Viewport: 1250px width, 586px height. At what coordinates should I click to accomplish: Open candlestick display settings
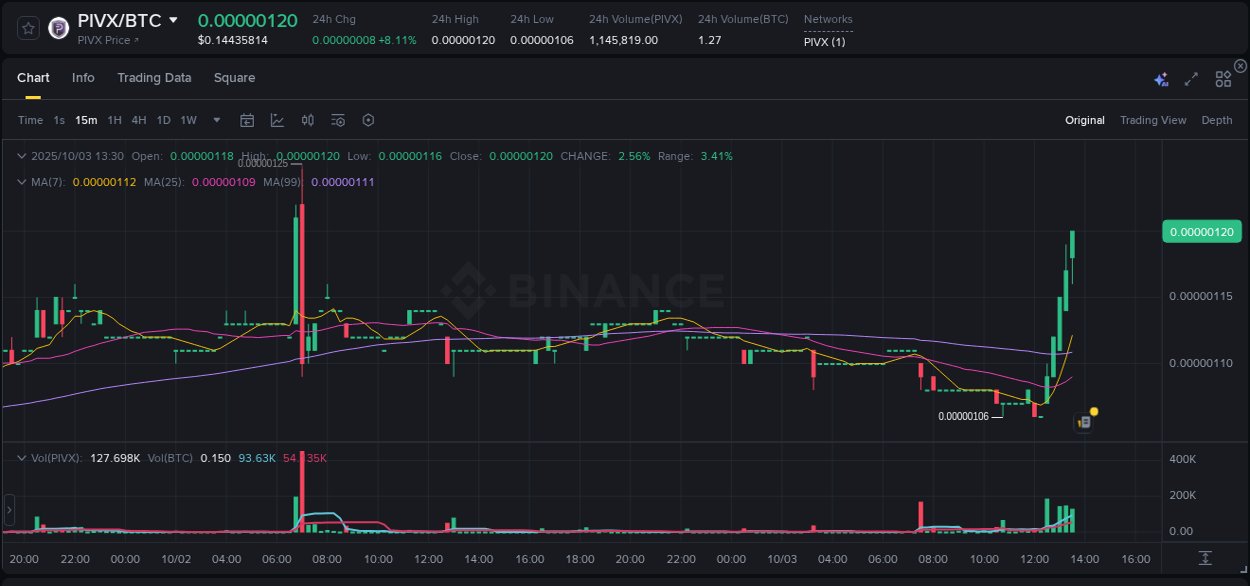tap(307, 120)
